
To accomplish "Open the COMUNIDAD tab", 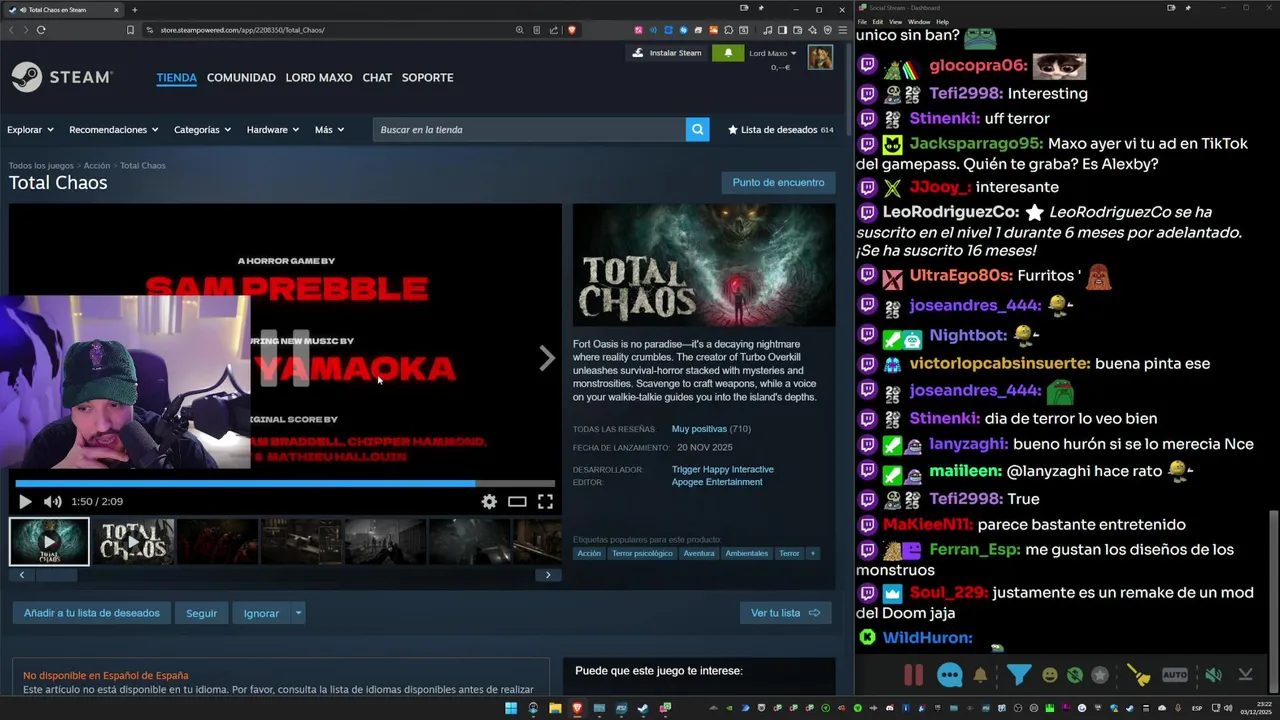I will tap(241, 78).
